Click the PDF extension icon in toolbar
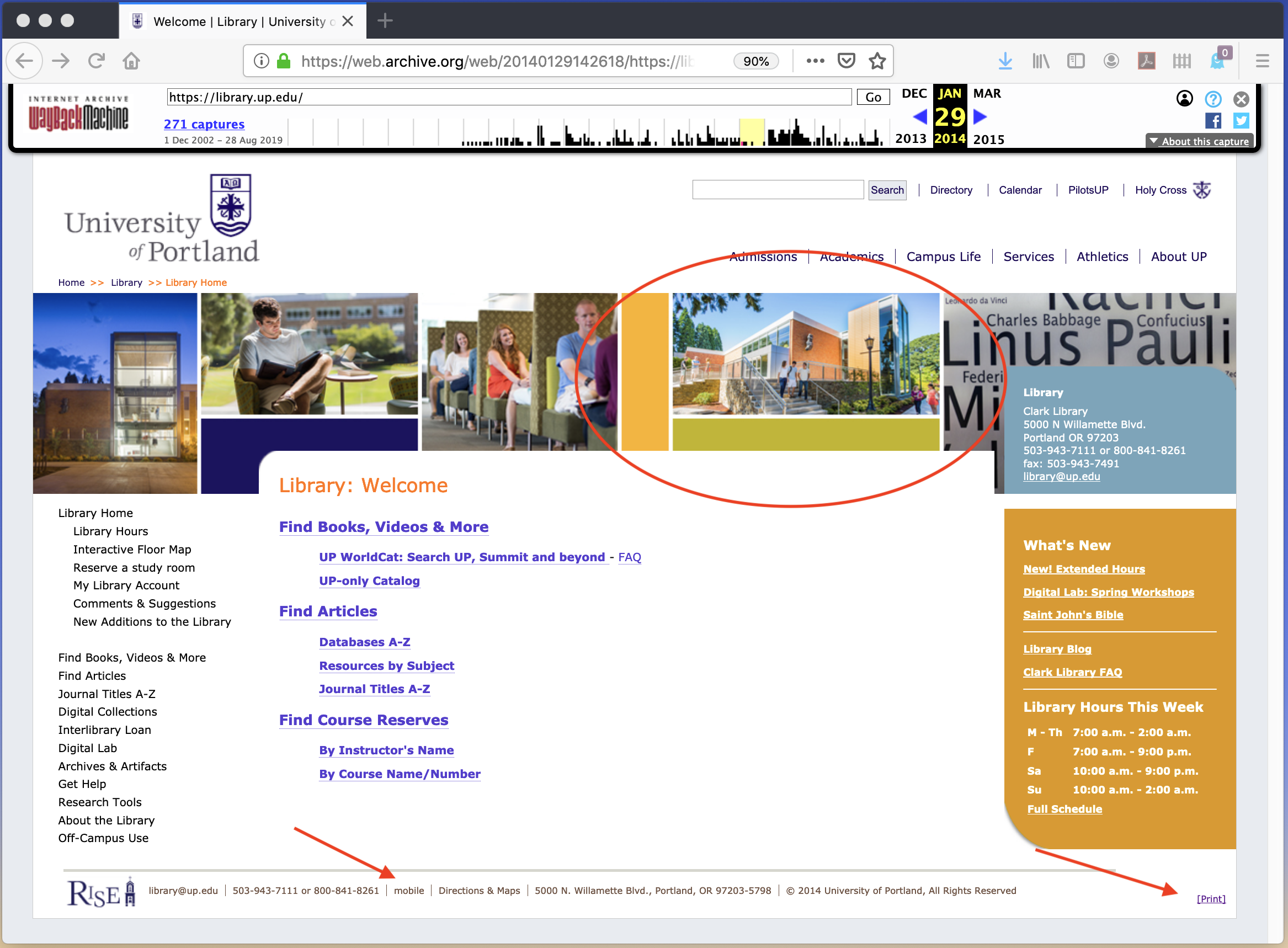The height and width of the screenshot is (948, 1288). pyautogui.click(x=1146, y=61)
